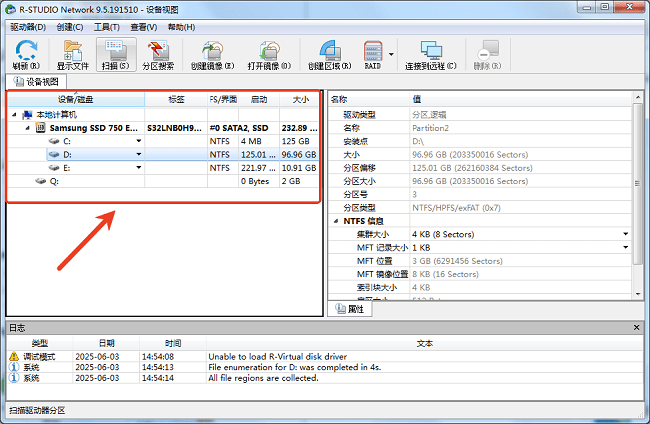Click the log 类型 column header
Image resolution: width=650 pixels, height=424 pixels.
click(x=40, y=343)
